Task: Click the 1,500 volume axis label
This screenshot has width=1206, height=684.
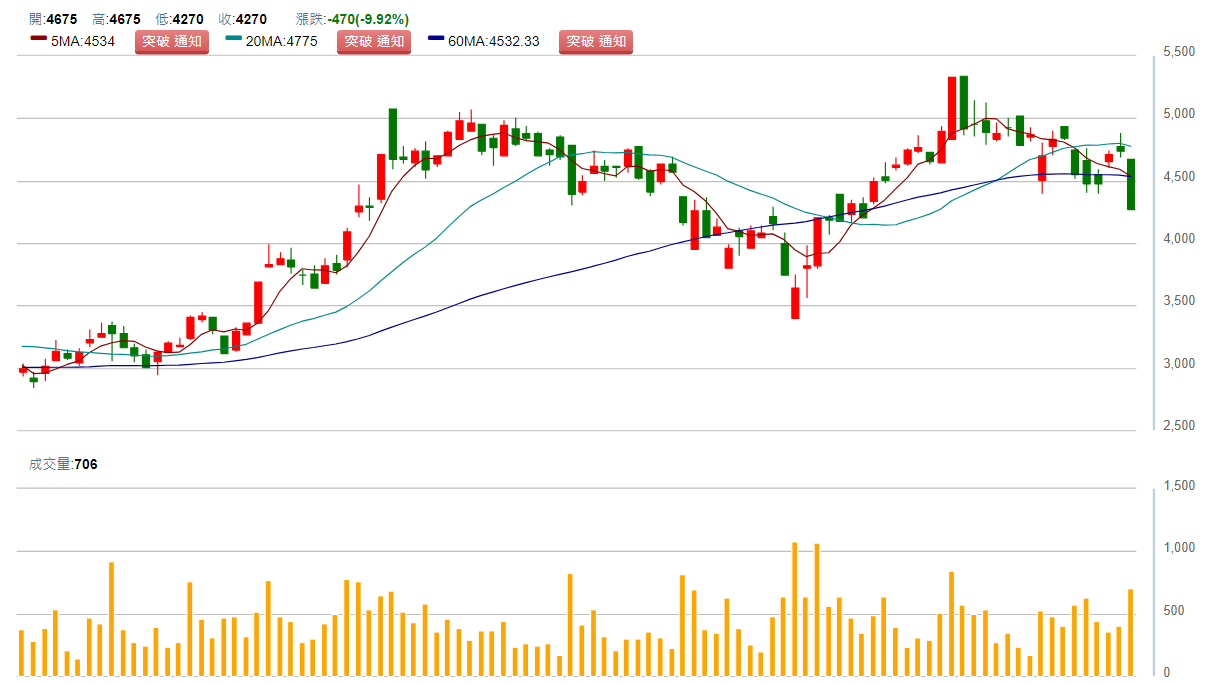Action: [x=1179, y=486]
